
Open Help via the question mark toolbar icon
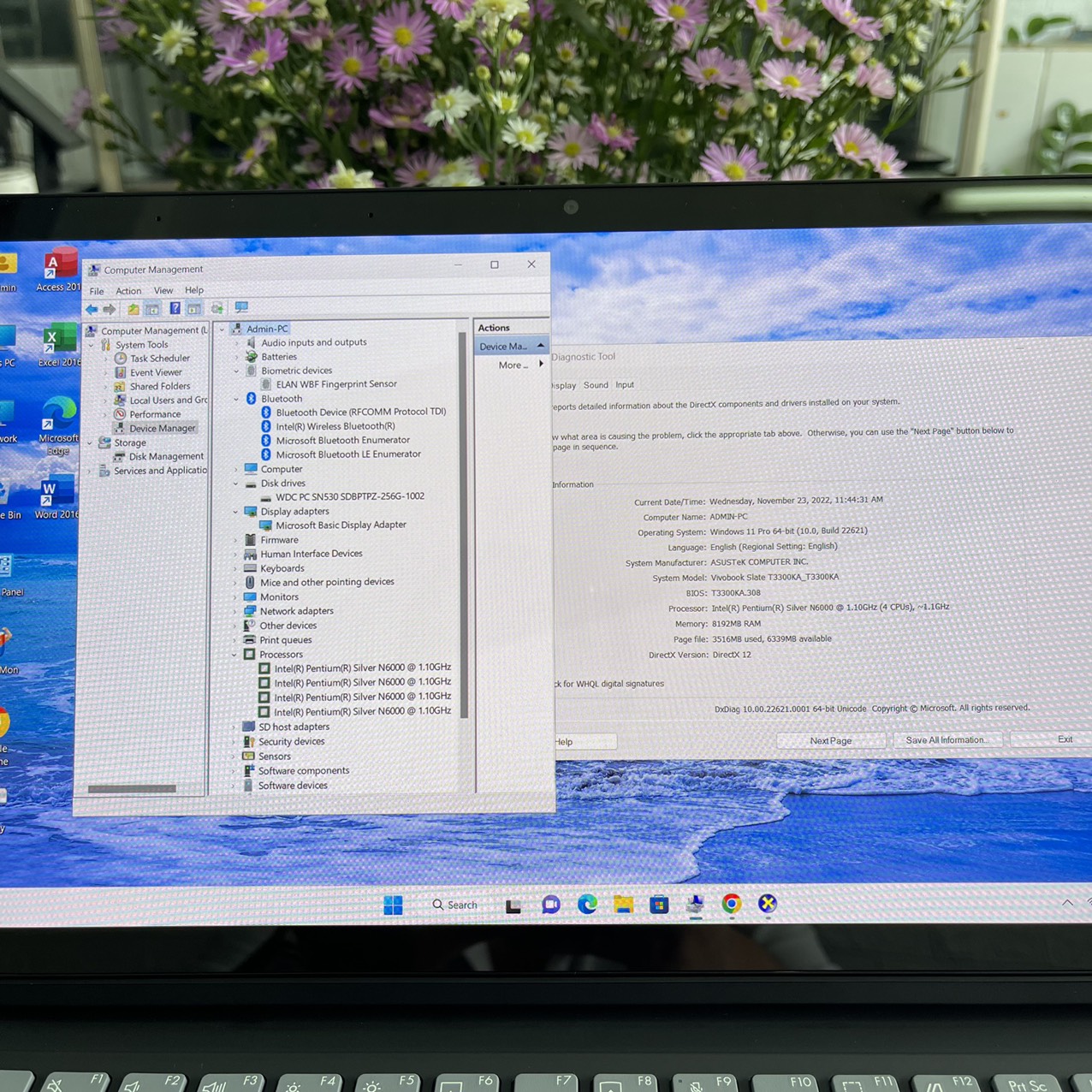click(x=175, y=308)
